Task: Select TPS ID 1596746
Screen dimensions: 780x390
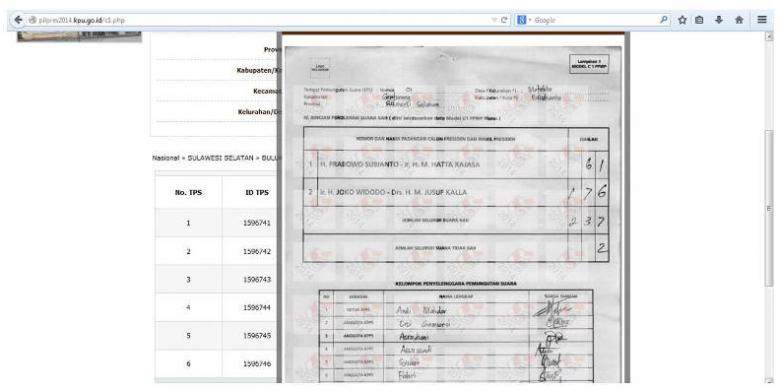Action: pyautogui.click(x=257, y=364)
